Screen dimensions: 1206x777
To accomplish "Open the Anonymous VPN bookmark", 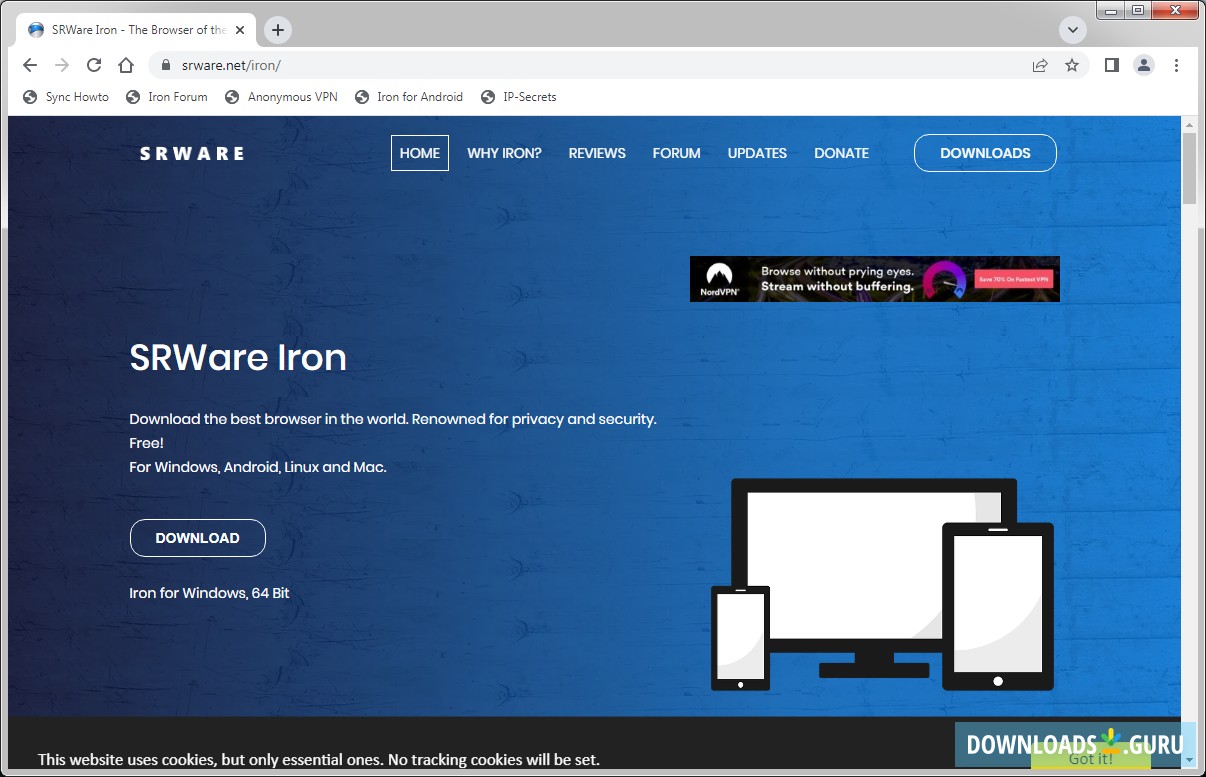I will coord(281,97).
